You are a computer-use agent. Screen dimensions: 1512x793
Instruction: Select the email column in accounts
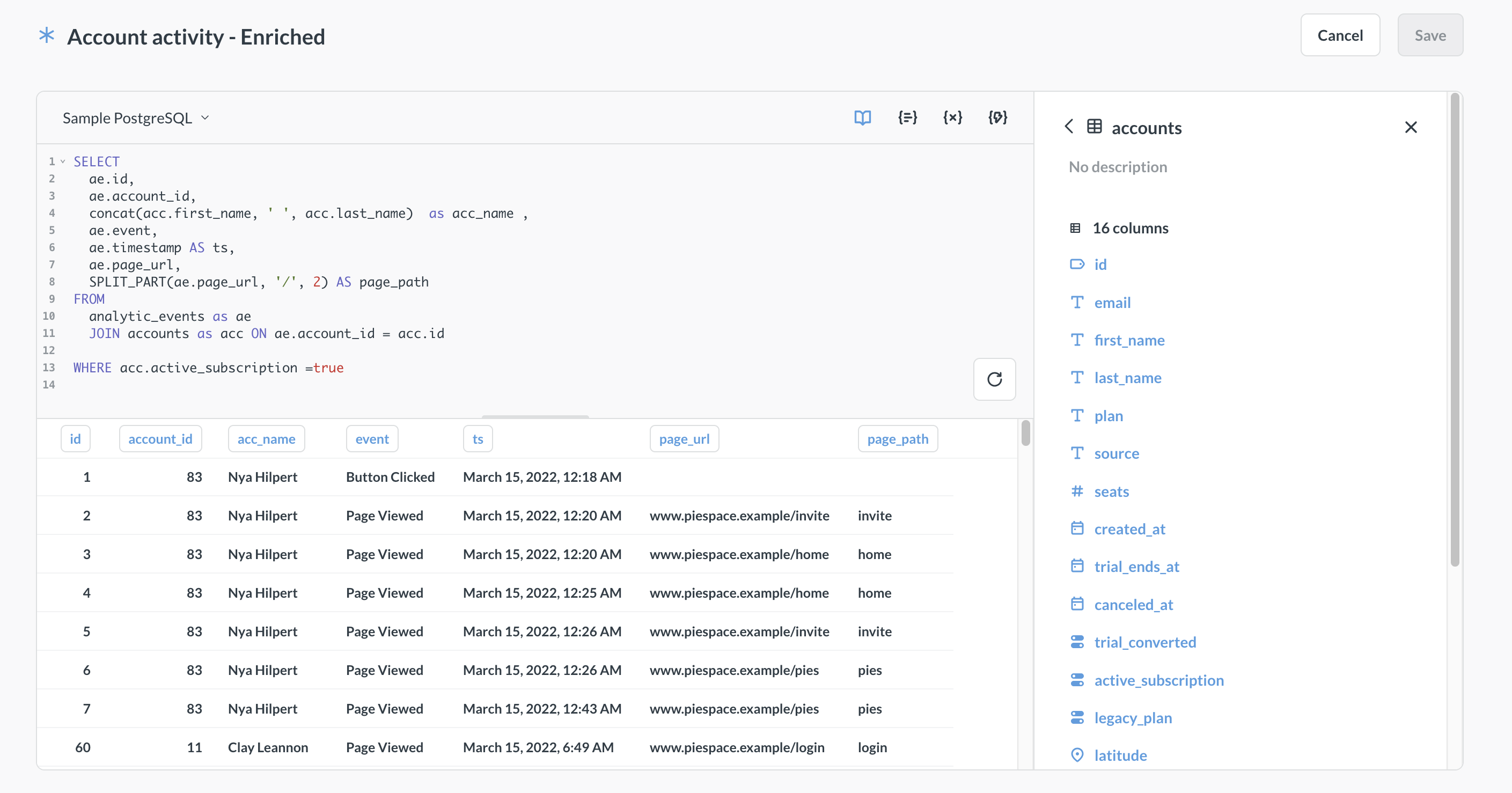coord(1112,302)
